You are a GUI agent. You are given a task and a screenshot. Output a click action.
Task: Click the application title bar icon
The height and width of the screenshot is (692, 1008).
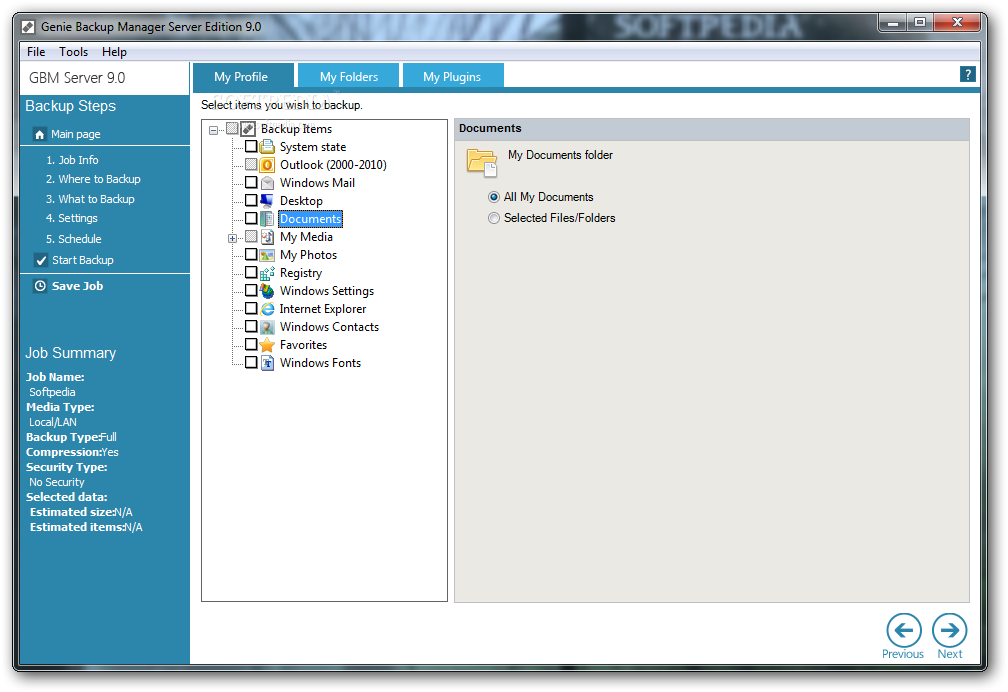[28, 27]
